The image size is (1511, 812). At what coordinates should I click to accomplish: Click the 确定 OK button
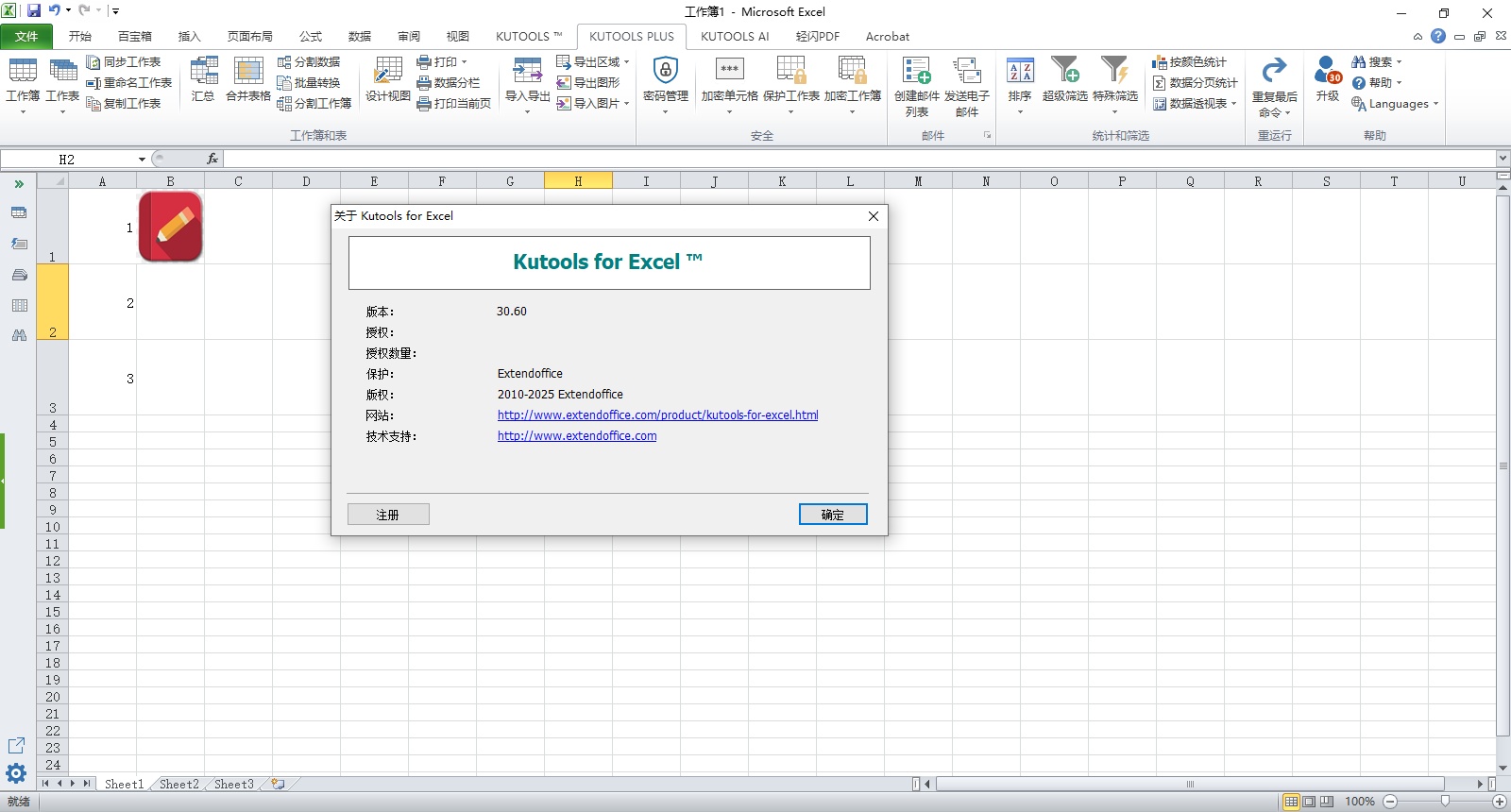pyautogui.click(x=833, y=515)
